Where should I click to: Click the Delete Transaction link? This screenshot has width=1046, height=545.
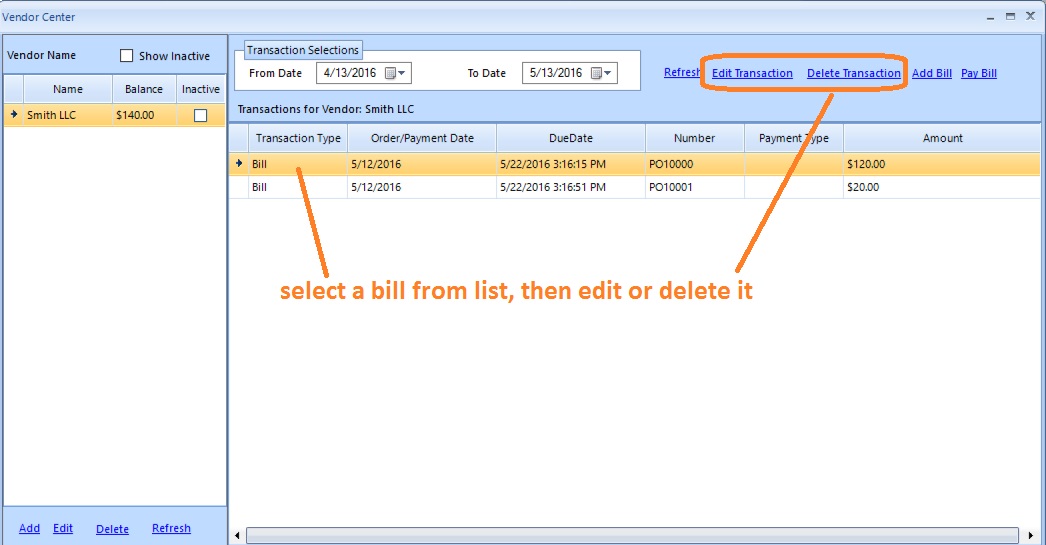(x=853, y=73)
